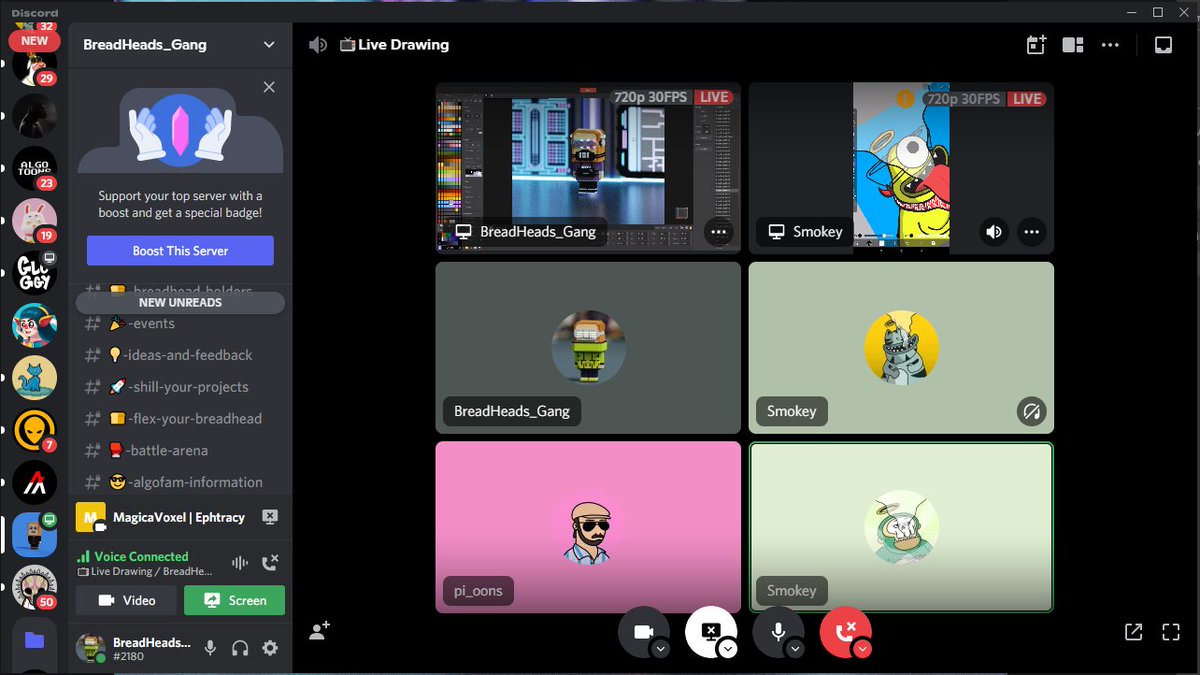The image size is (1200, 675).
Task: Enter full screen mode
Action: click(1171, 632)
